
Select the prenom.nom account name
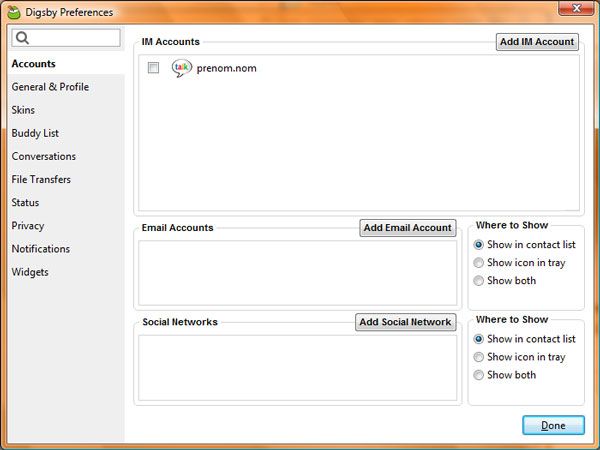227,68
